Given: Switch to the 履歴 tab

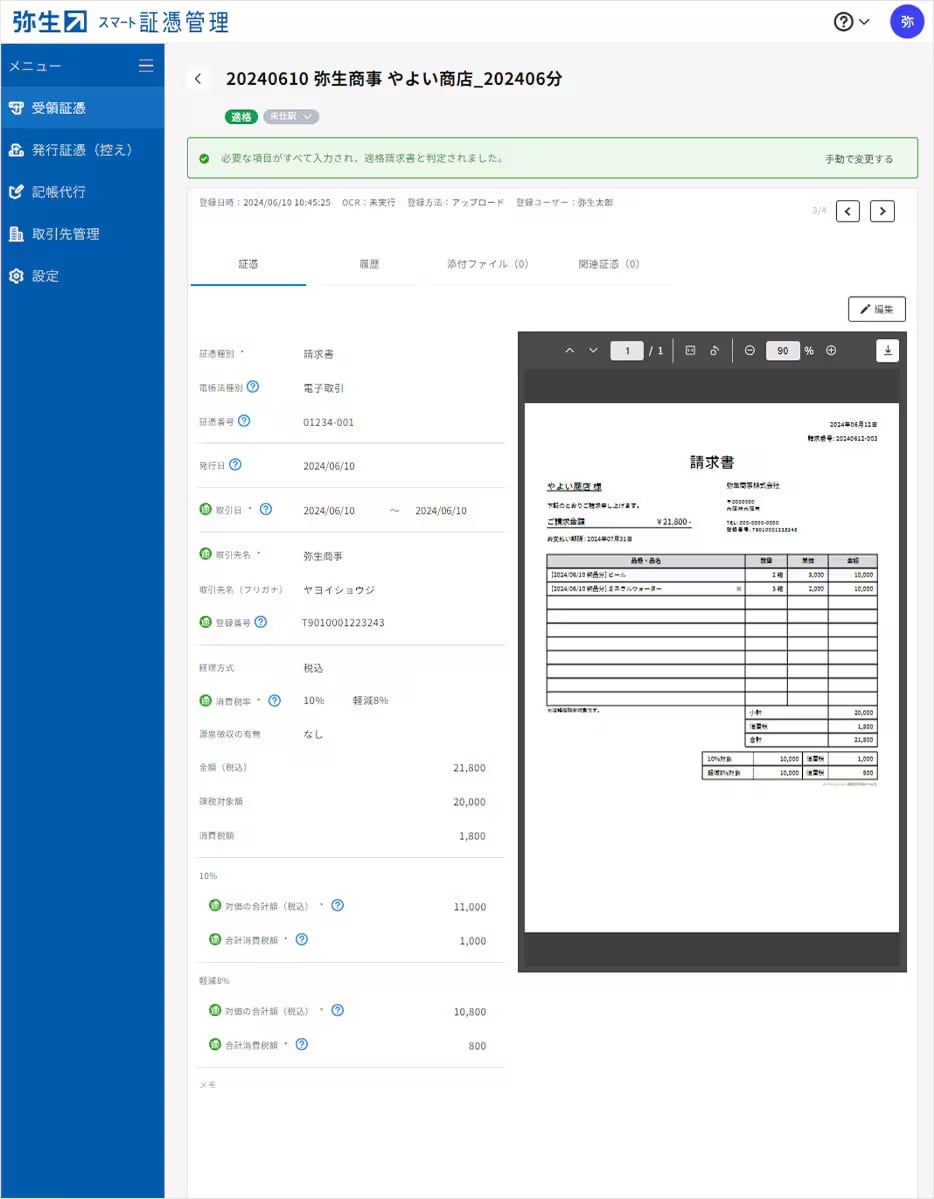Looking at the screenshot, I should [x=369, y=264].
